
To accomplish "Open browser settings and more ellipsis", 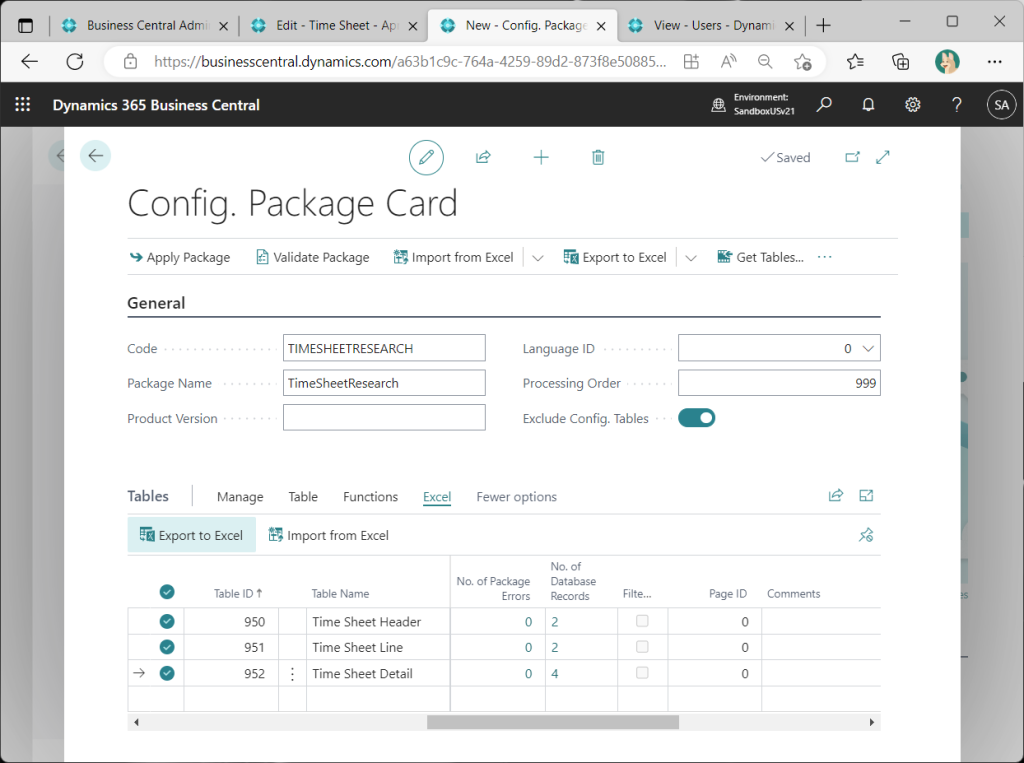I will point(995,62).
